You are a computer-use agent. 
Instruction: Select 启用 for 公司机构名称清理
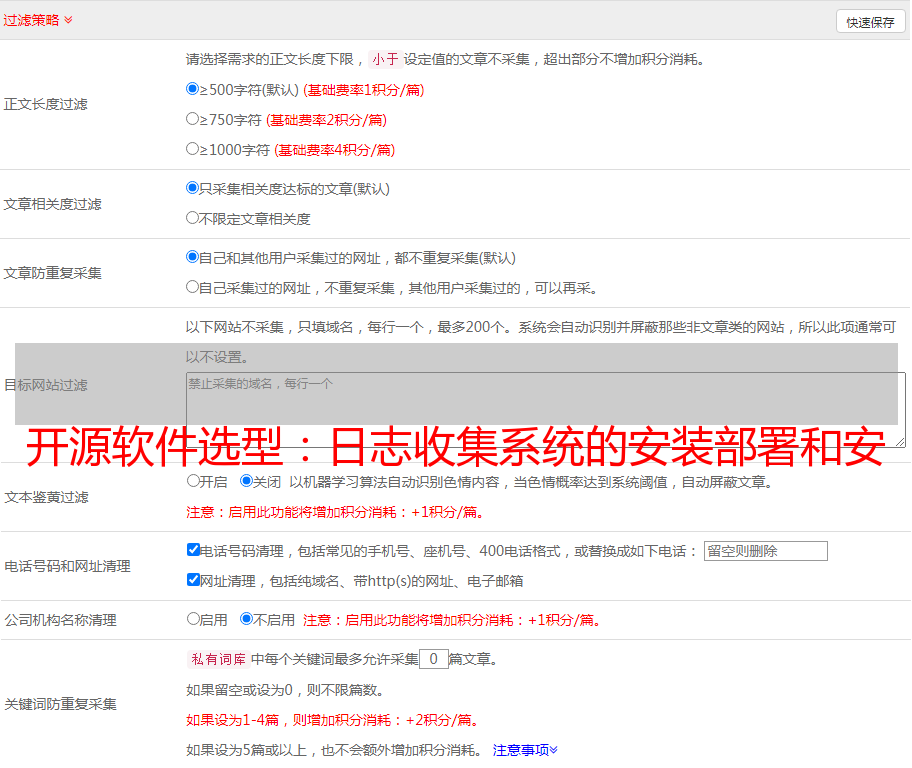click(193, 619)
